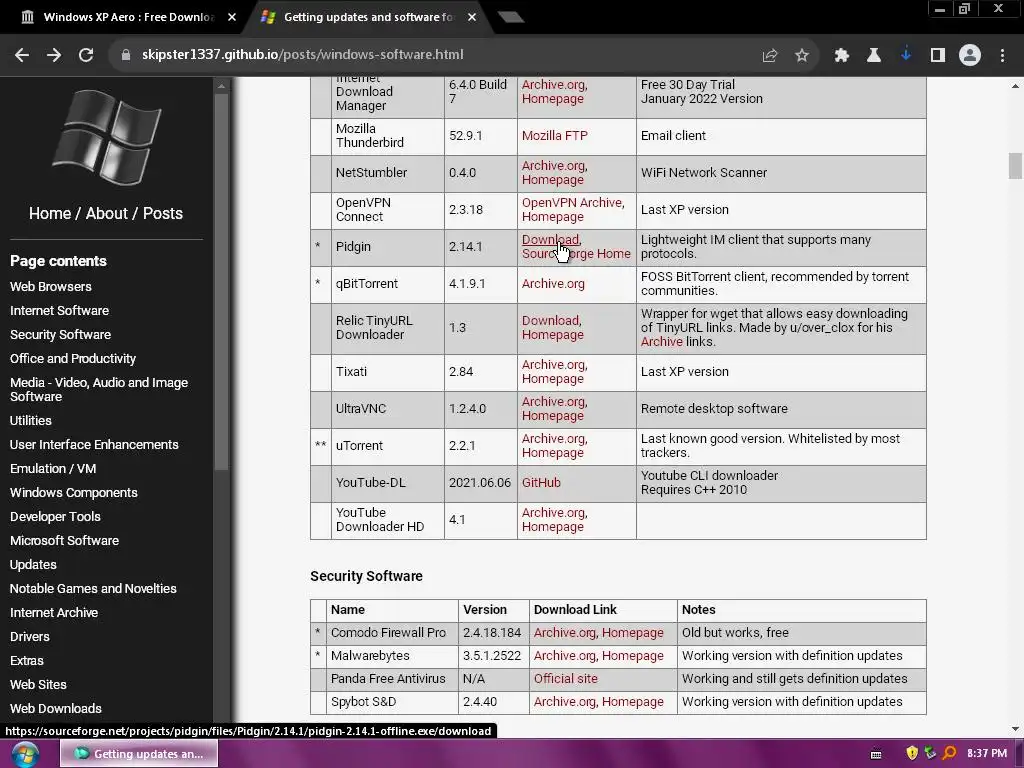Open a new tab
This screenshot has width=1024, height=768.
(511, 18)
